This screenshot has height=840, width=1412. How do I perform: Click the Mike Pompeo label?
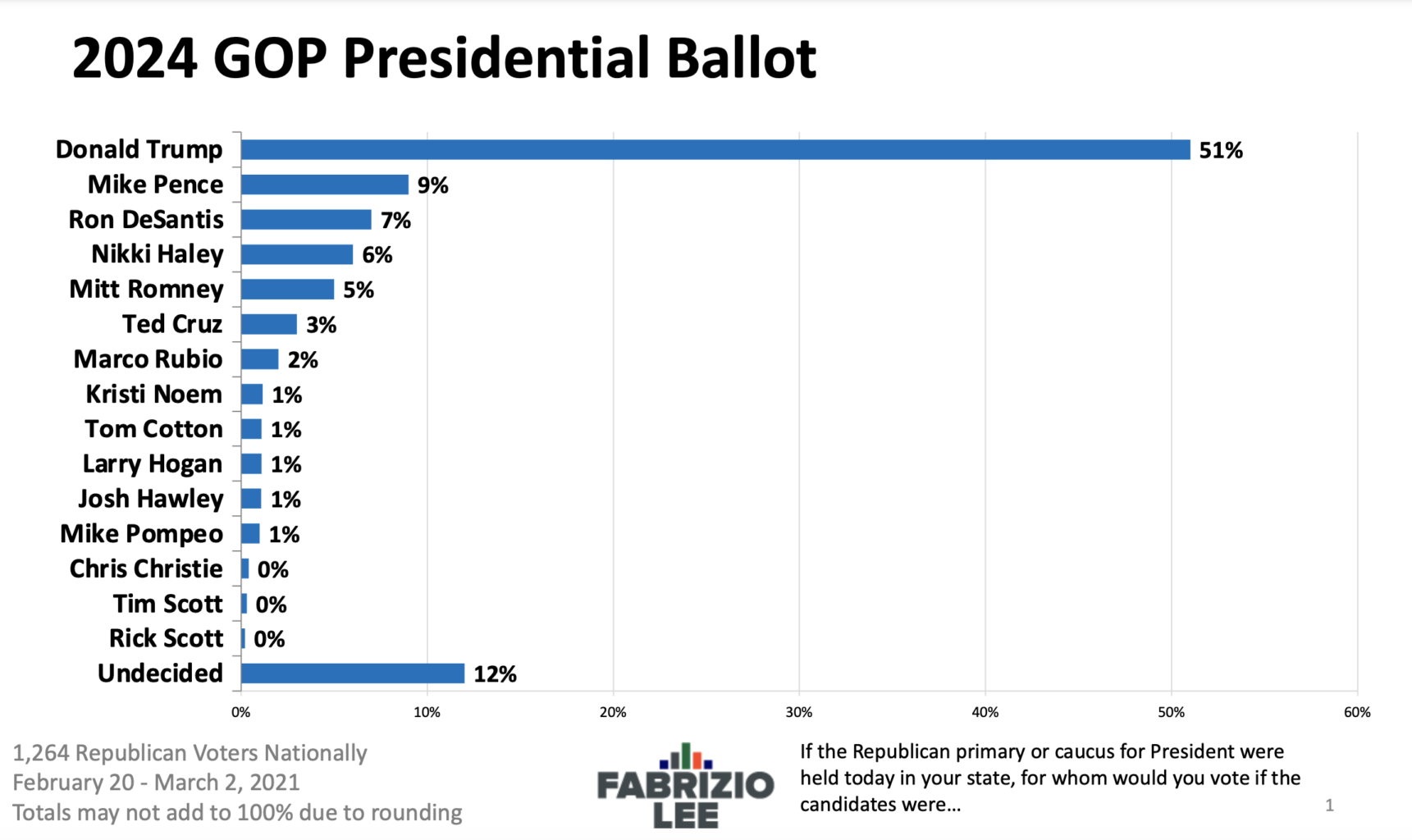pyautogui.click(x=141, y=534)
